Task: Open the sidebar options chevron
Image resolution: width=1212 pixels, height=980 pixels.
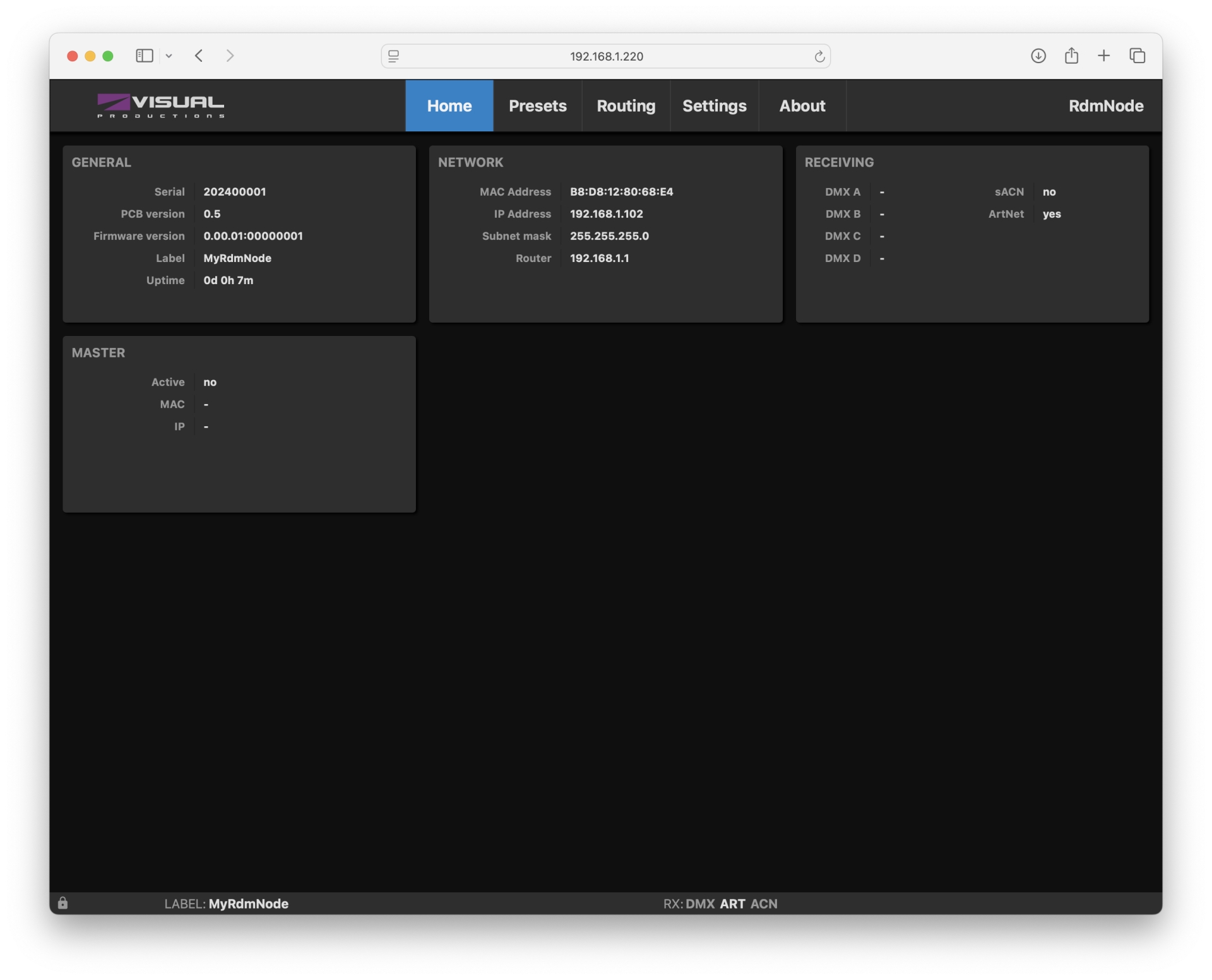Action: (169, 56)
